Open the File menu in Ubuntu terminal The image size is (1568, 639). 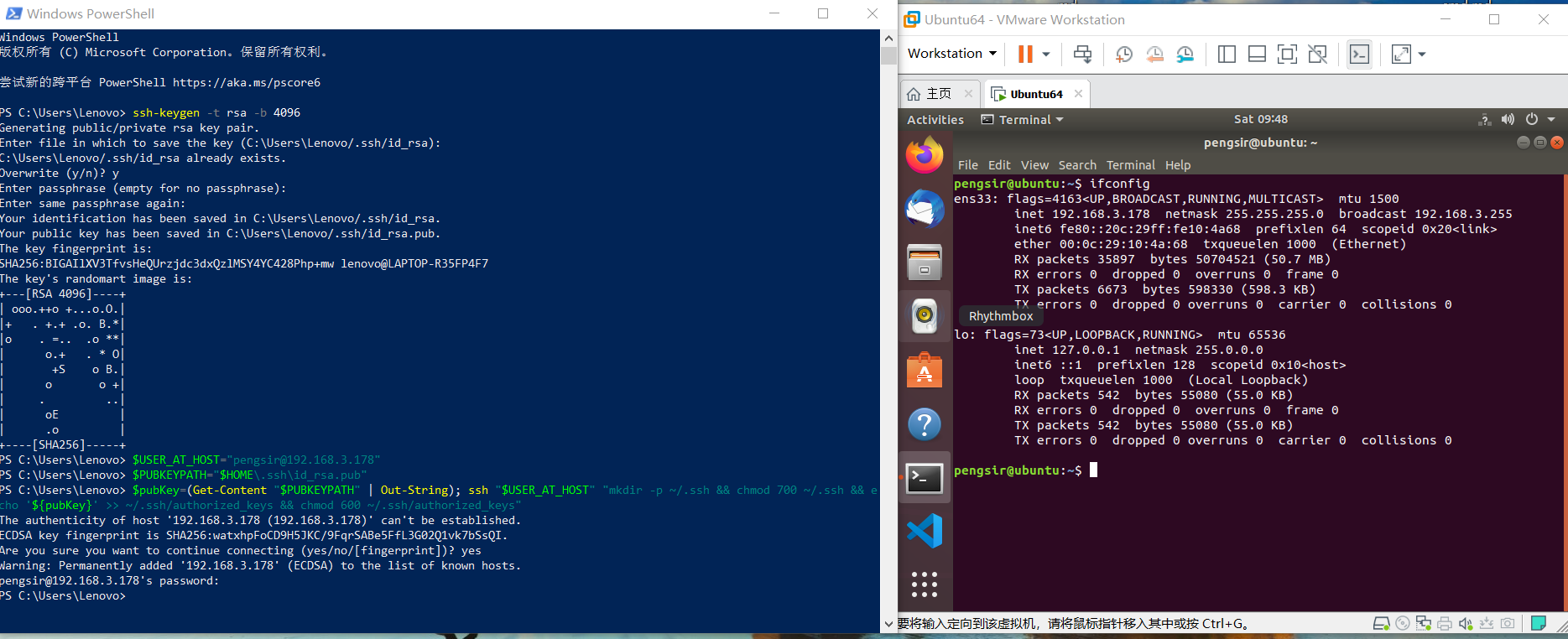pyautogui.click(x=967, y=165)
